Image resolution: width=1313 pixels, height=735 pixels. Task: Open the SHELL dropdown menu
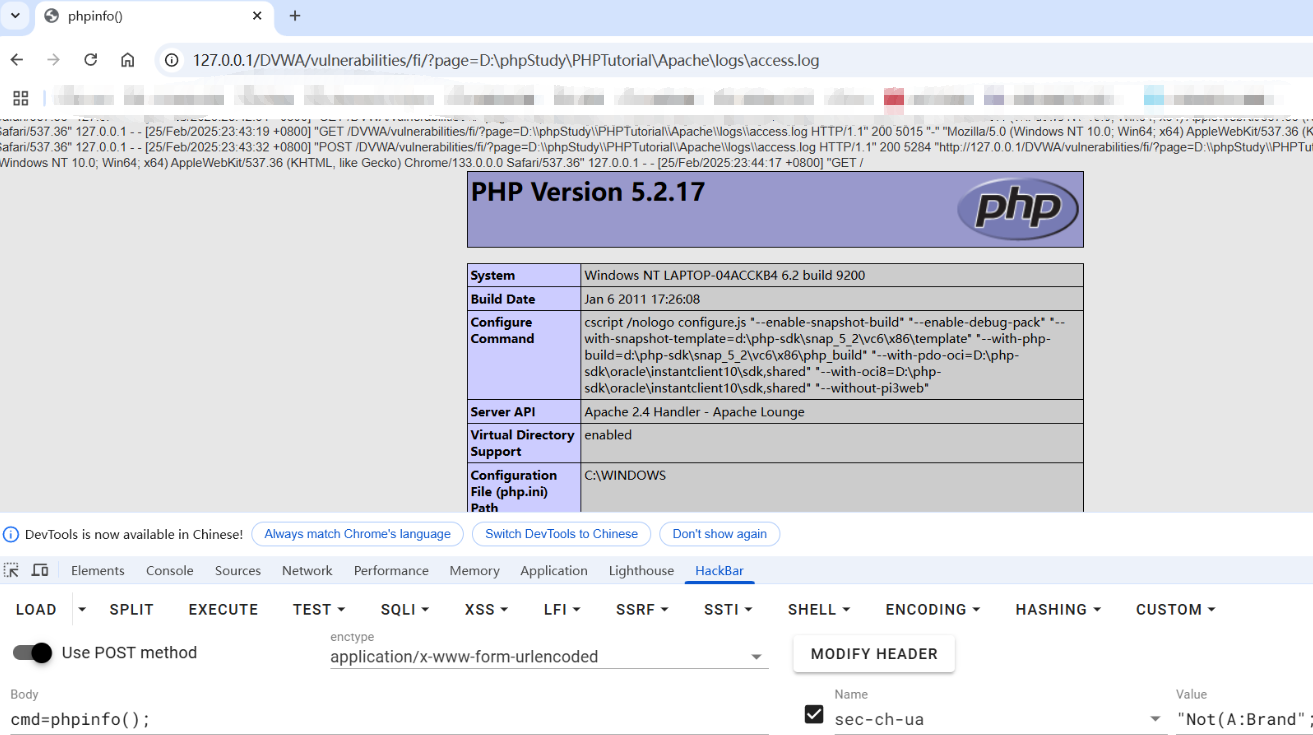[x=818, y=609]
